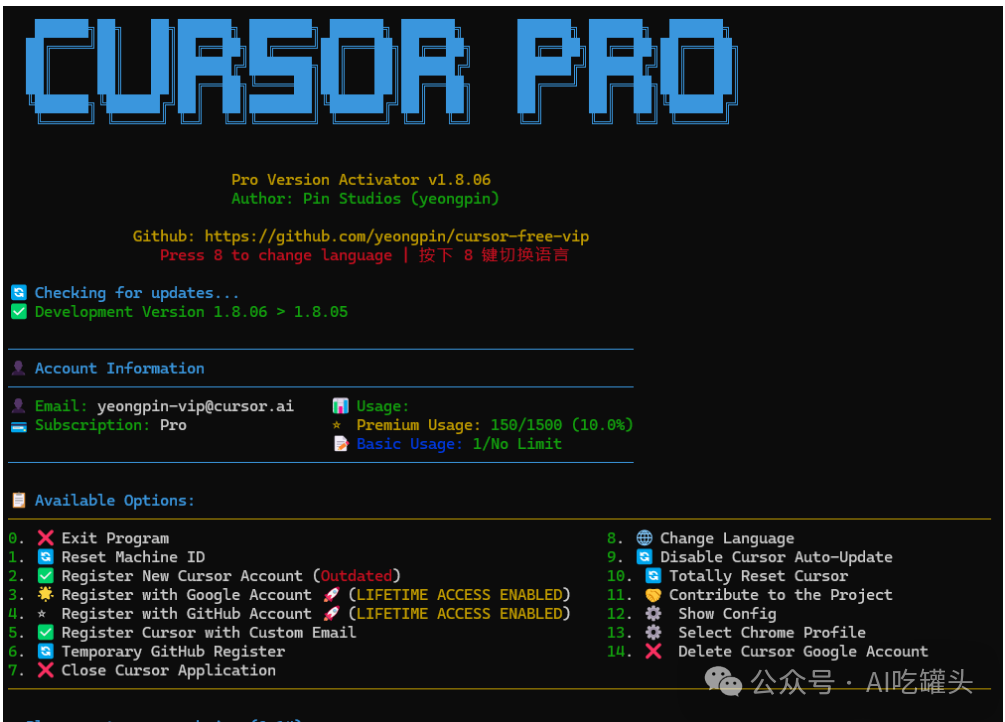Click the red X icon beside Delete Cursor Google Account
The width and height of the screenshot is (1005, 722).
653,651
